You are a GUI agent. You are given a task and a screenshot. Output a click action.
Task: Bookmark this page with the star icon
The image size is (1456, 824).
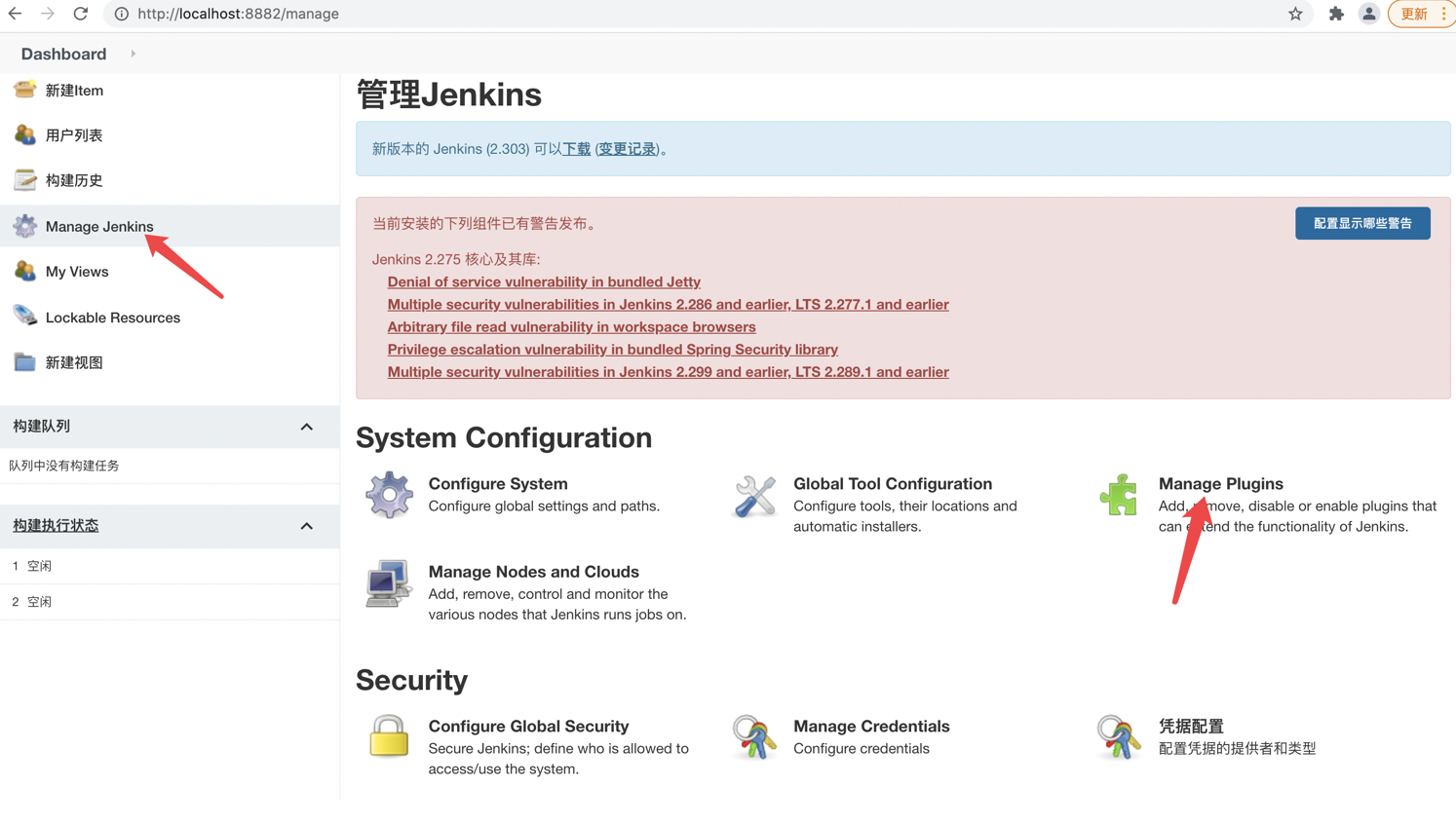point(1295,14)
